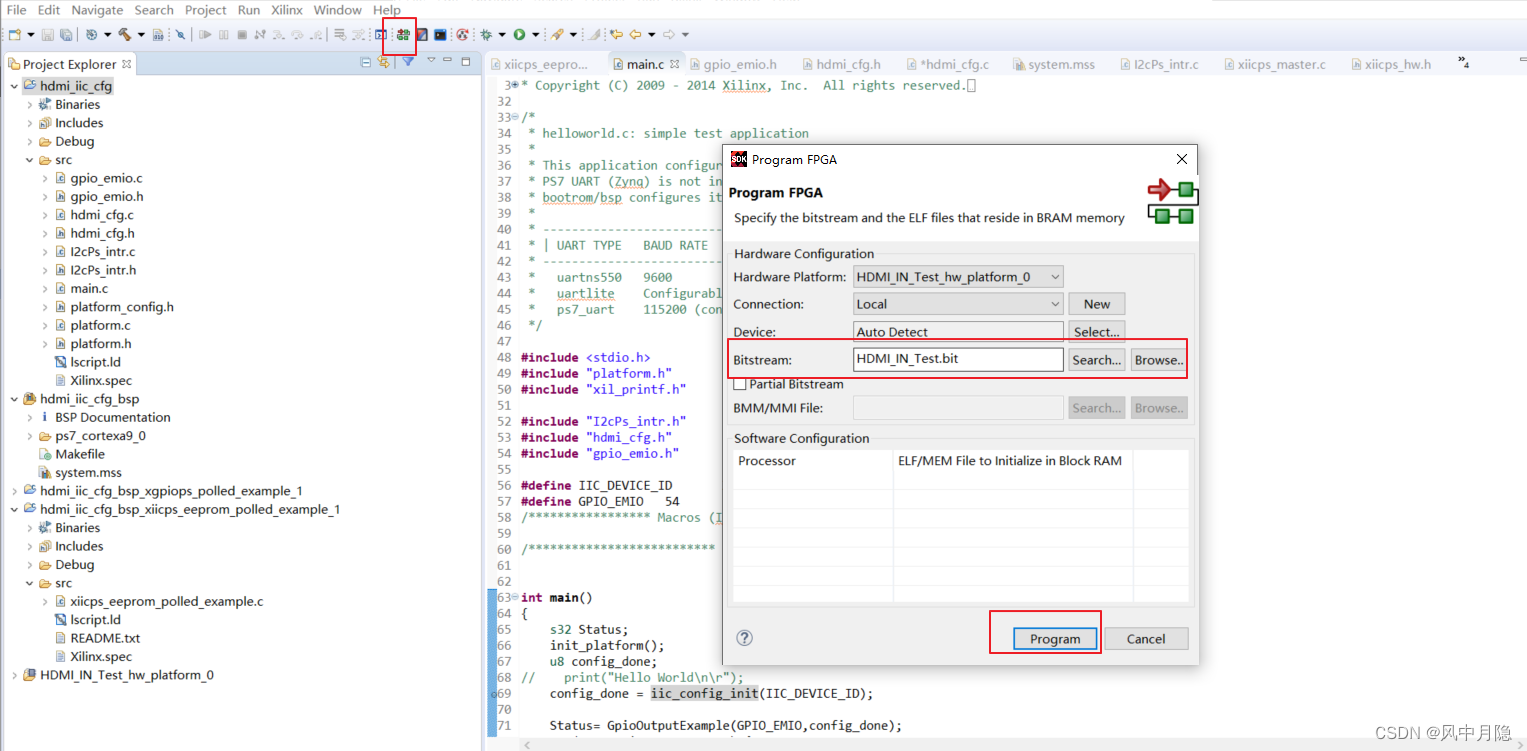The width and height of the screenshot is (1527, 751).
Task: Switch to the system.mss tab
Action: coord(1053,64)
